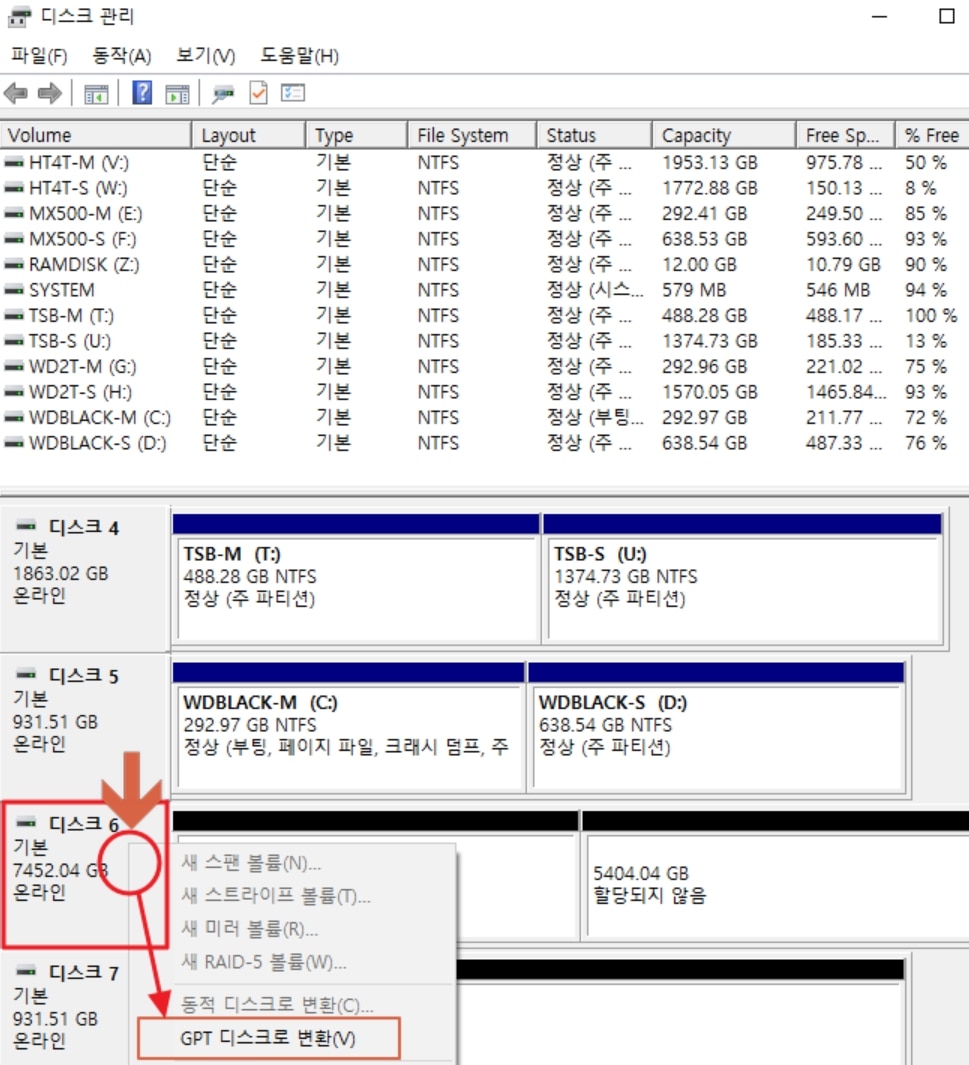969x1065 pixels.
Task: Click the Forward arrow in the toolbar
Action: pyautogui.click(x=49, y=94)
